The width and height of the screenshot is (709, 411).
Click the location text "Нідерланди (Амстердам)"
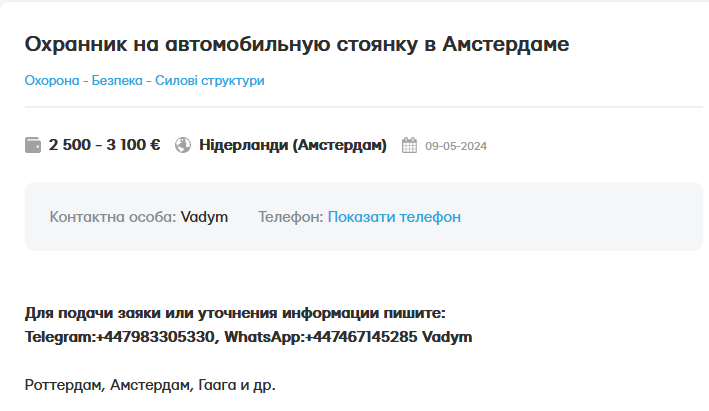coord(293,146)
